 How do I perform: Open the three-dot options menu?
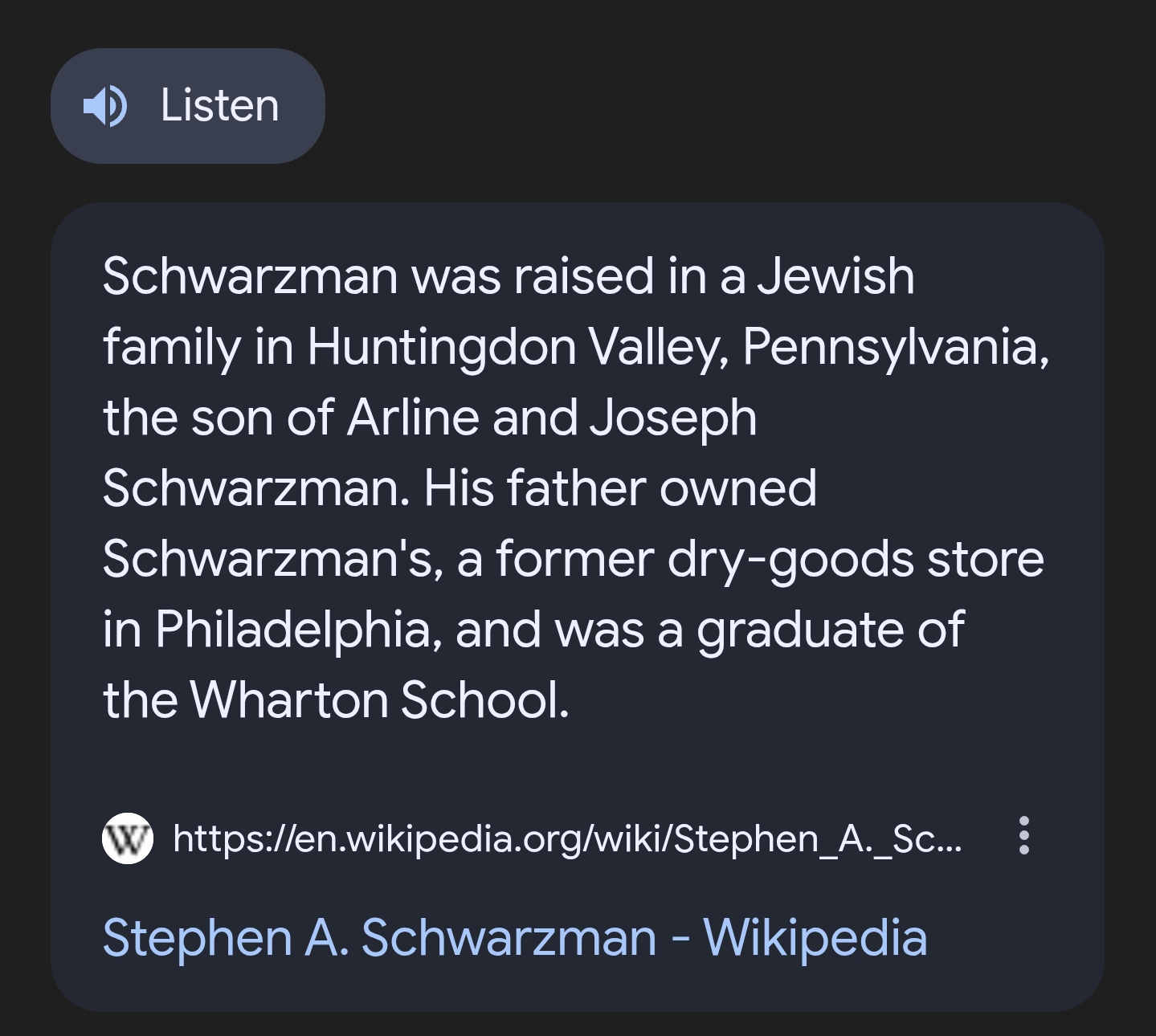pyautogui.click(x=1023, y=836)
